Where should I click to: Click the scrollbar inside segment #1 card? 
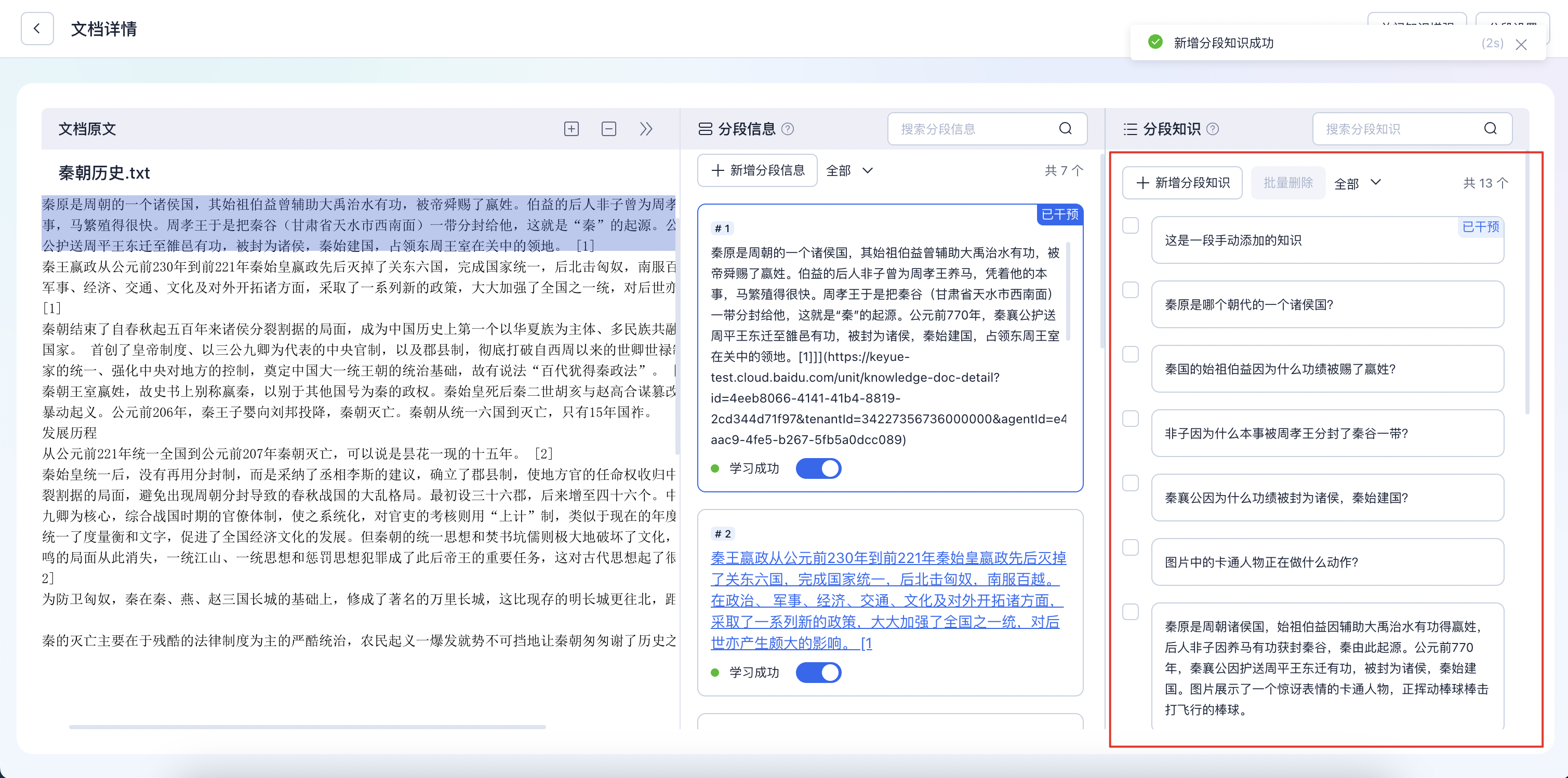[1068, 292]
